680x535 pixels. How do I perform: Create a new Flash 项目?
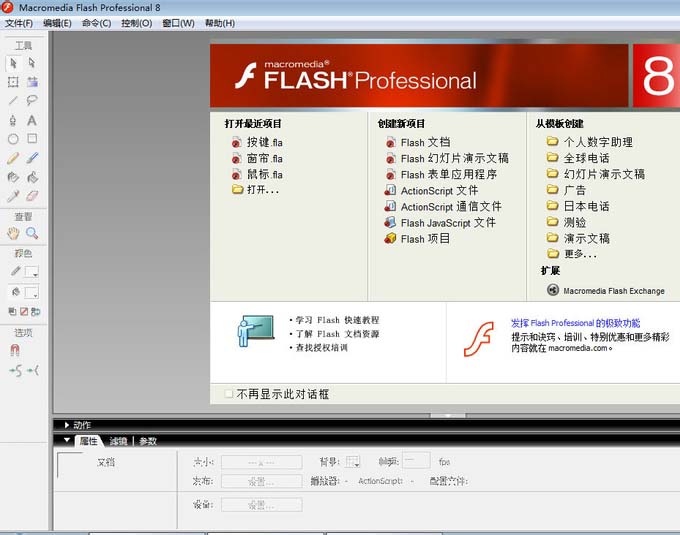[417, 239]
